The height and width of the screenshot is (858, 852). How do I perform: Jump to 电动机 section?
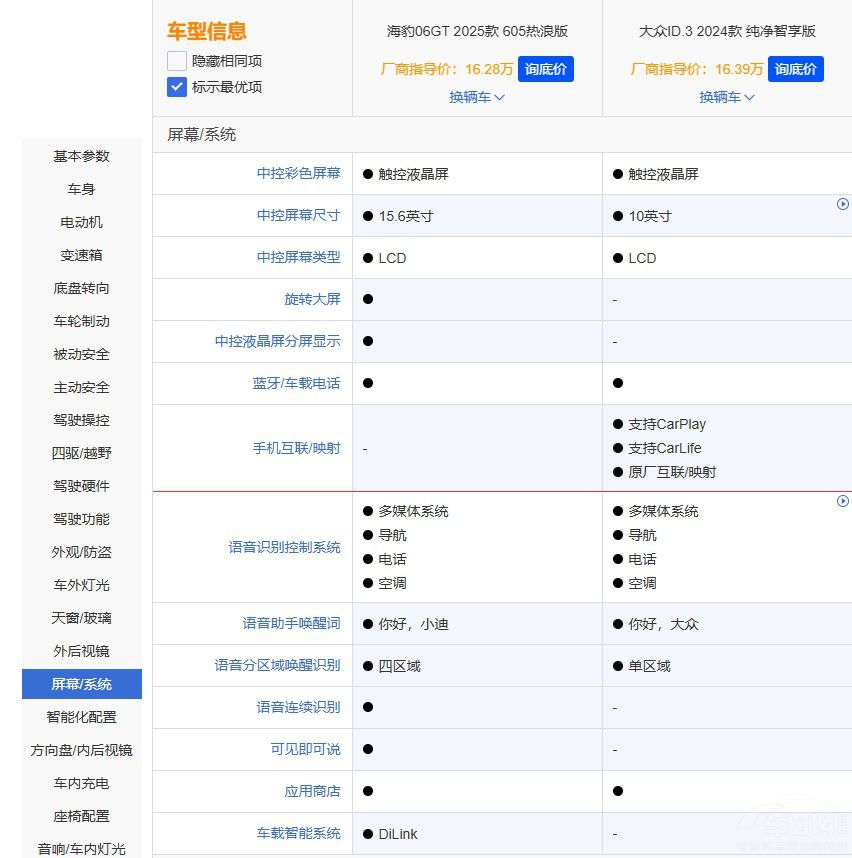coord(82,222)
